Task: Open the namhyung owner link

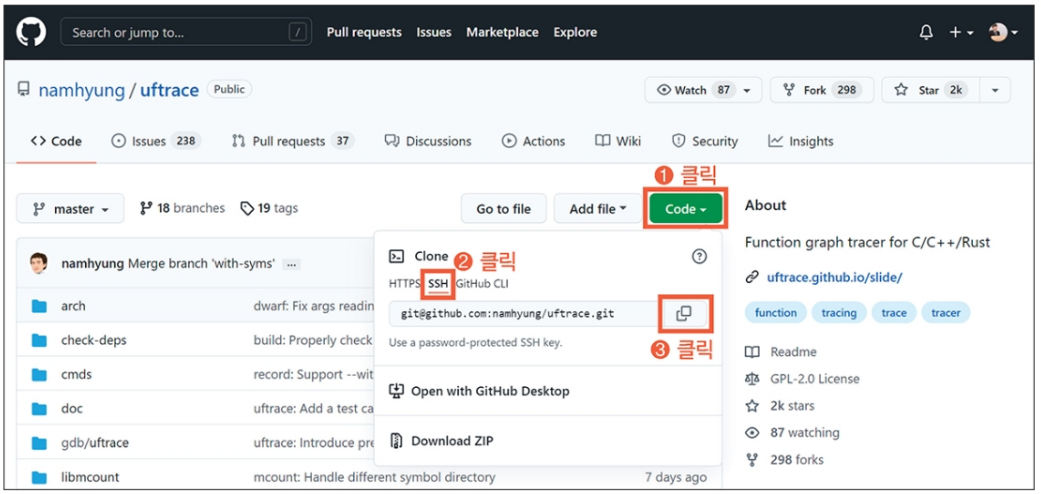Action: coord(82,90)
